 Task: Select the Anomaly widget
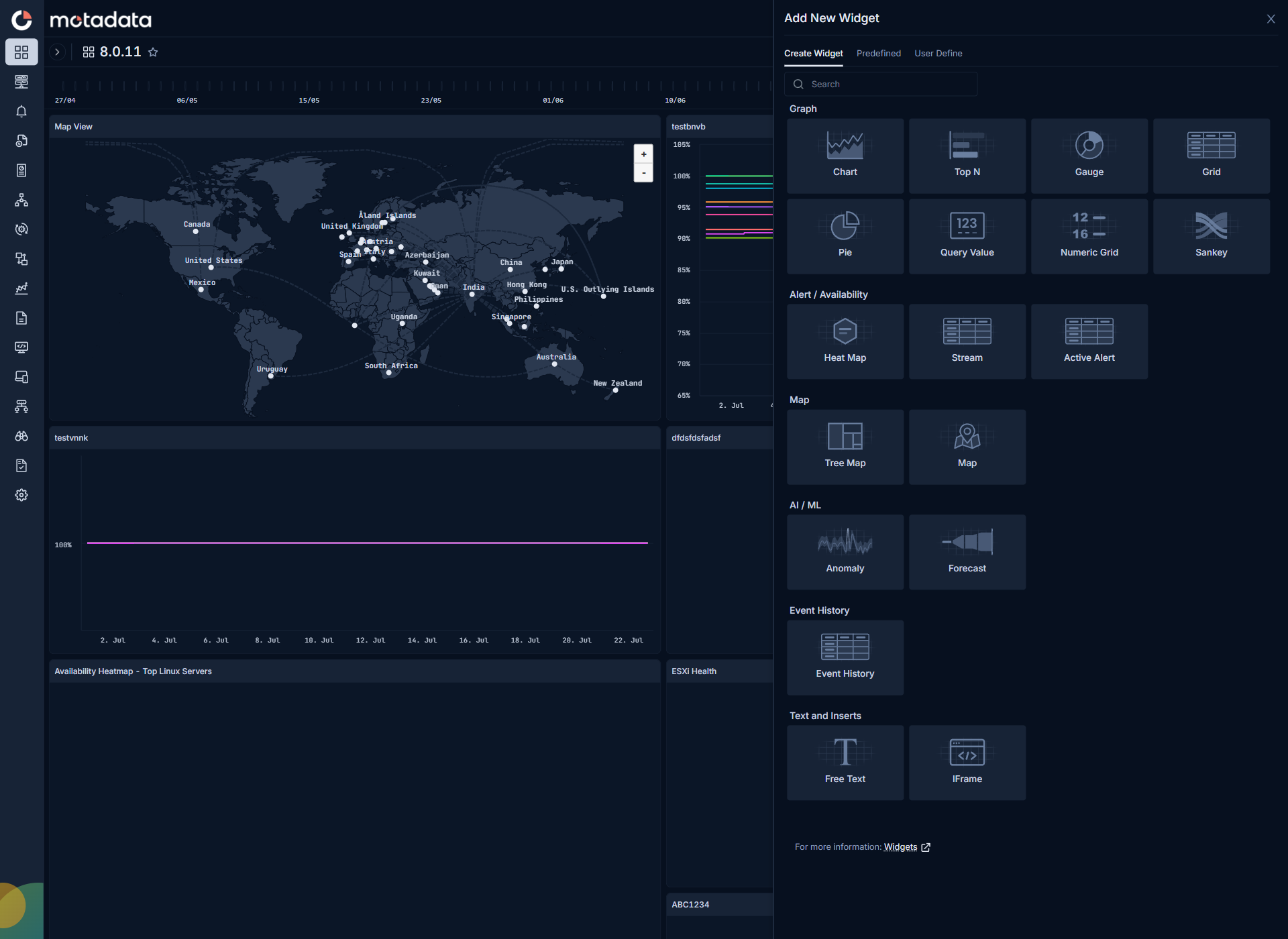point(845,552)
